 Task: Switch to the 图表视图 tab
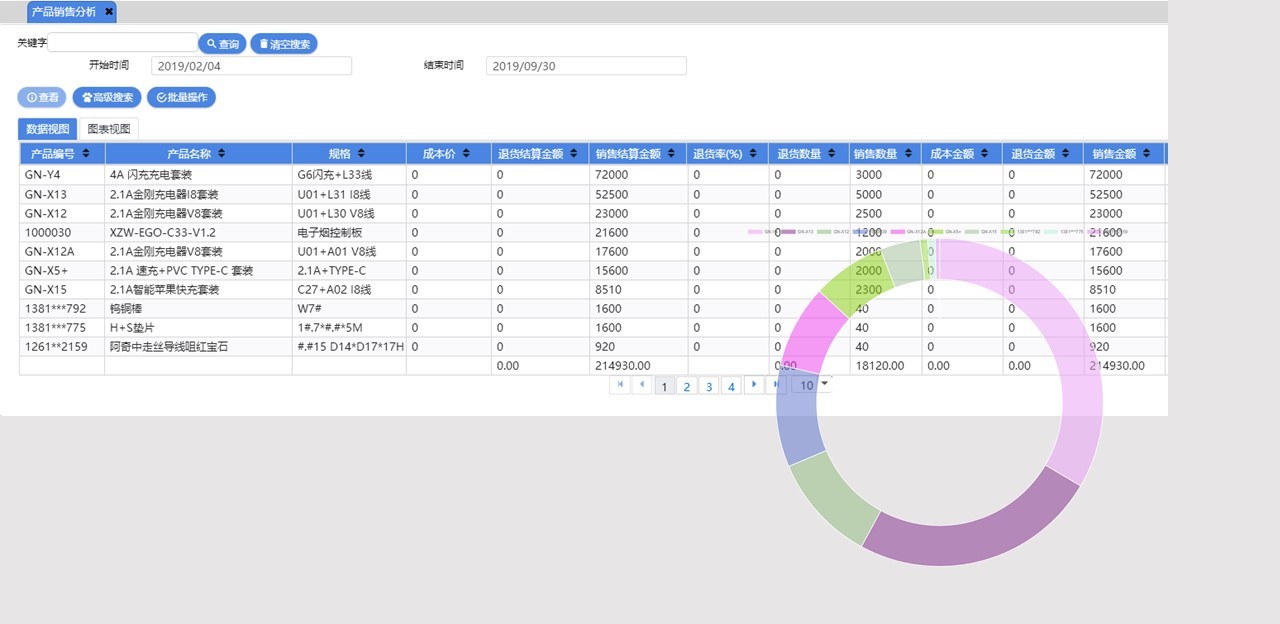pyautogui.click(x=109, y=129)
